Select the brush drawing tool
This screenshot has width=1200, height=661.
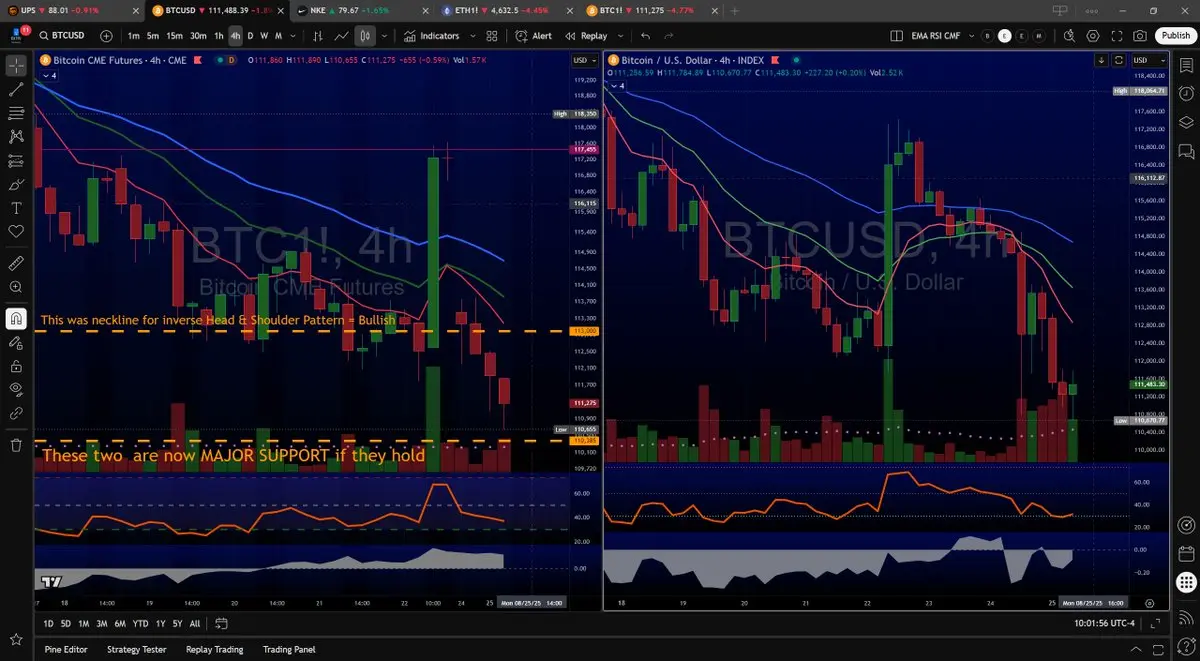[16, 184]
